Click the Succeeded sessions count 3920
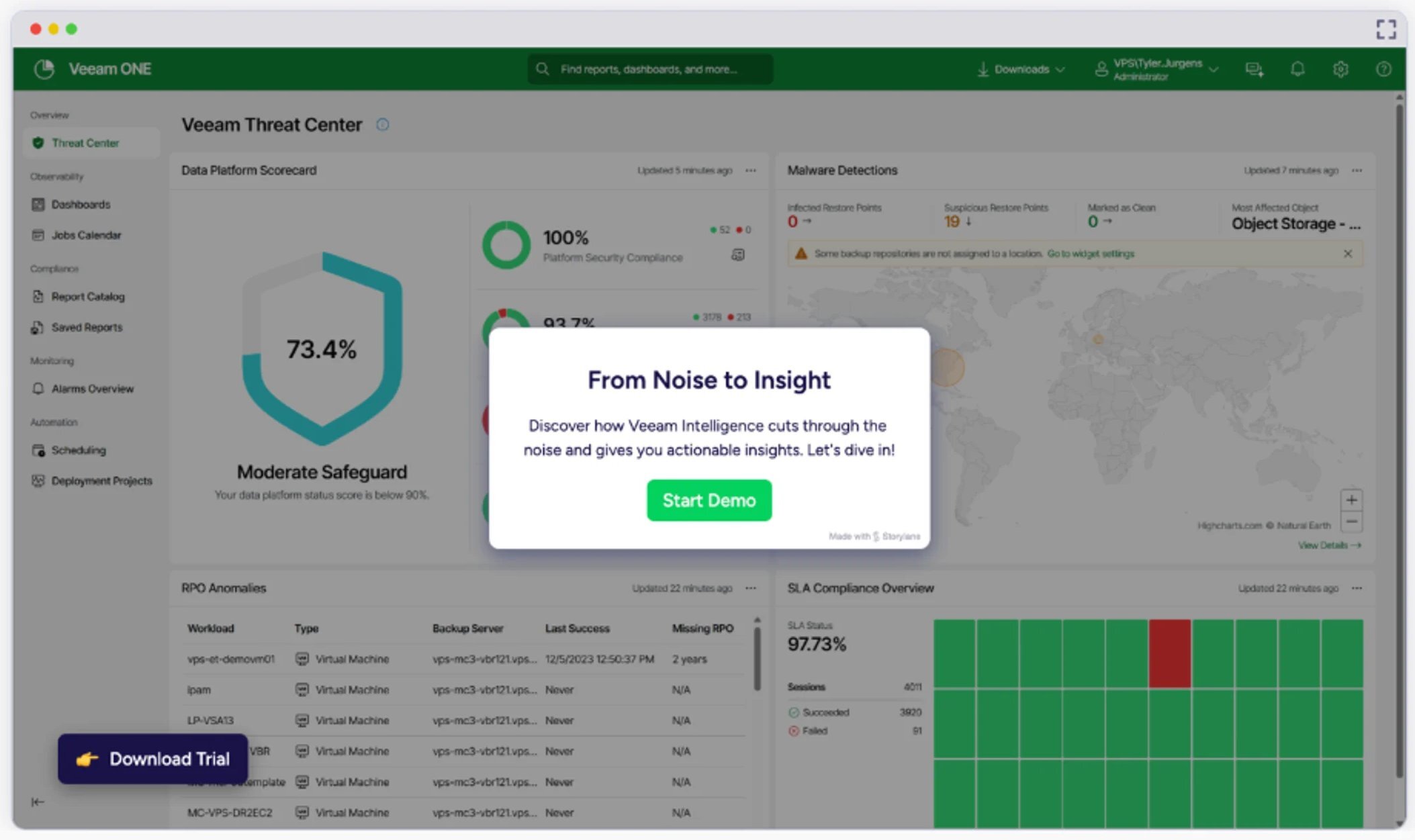The image size is (1415, 840). tap(911, 712)
